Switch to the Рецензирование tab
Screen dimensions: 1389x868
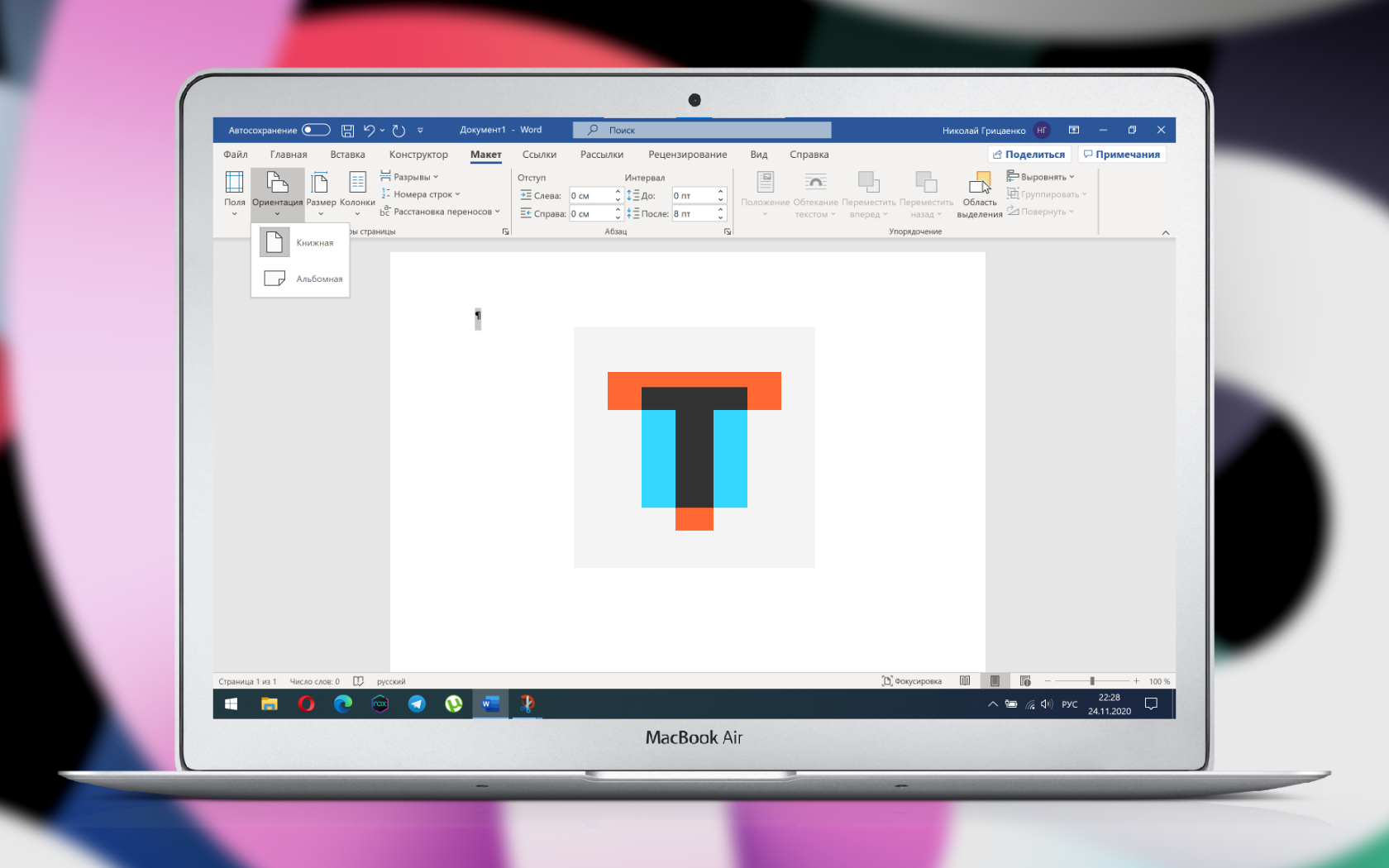[x=688, y=155]
